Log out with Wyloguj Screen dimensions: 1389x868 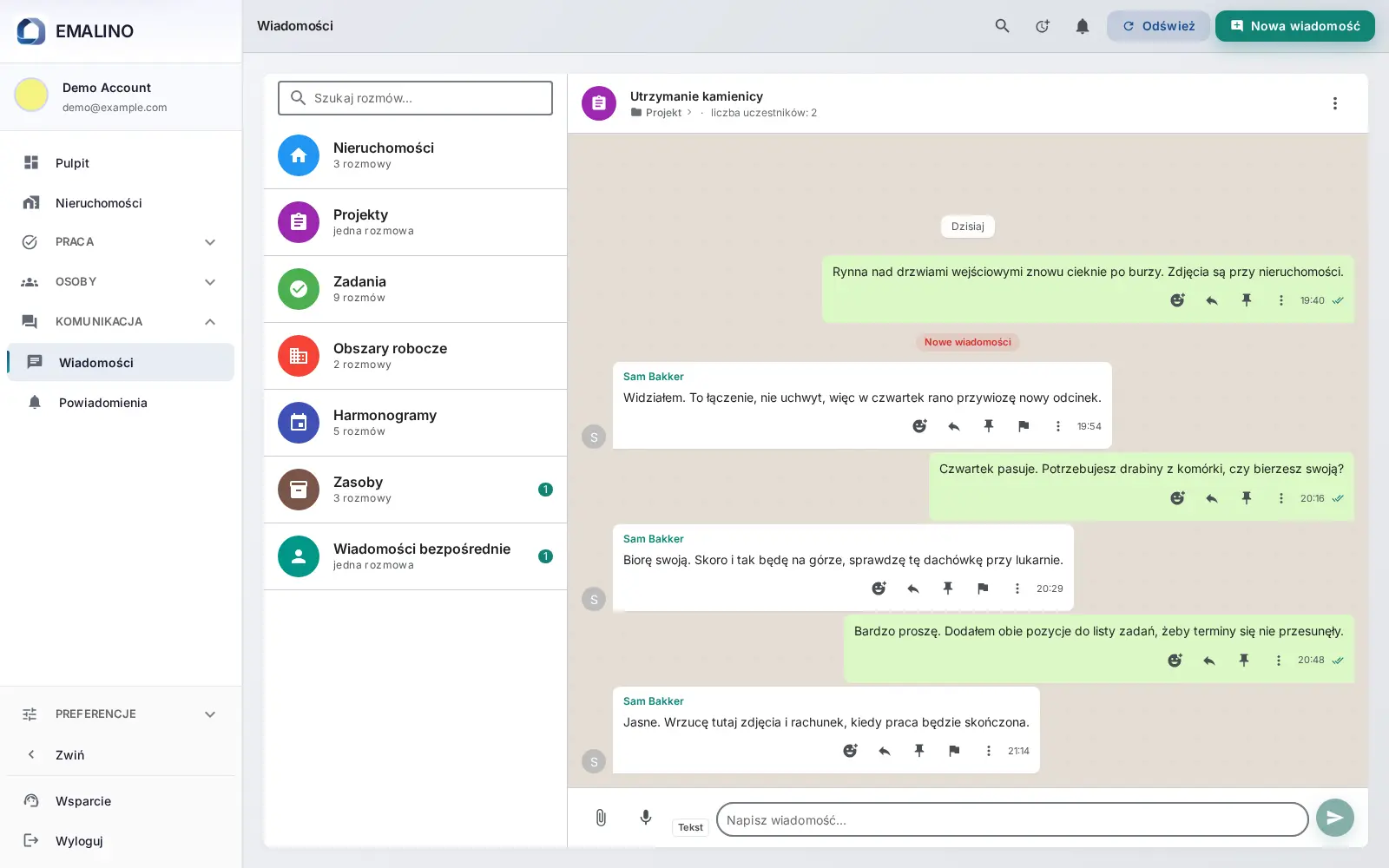pos(121,841)
